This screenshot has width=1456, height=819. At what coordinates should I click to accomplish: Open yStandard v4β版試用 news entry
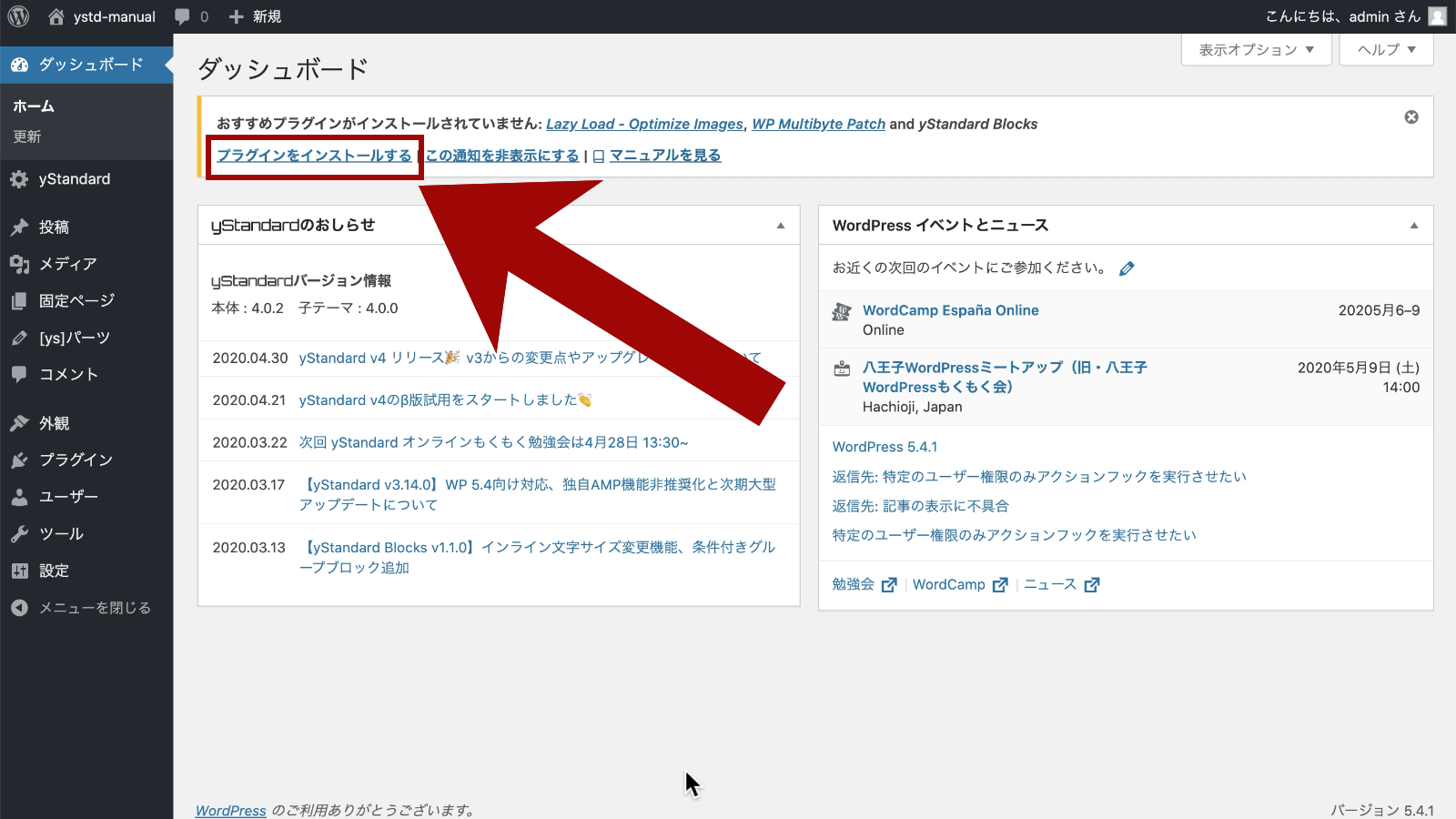(x=446, y=400)
